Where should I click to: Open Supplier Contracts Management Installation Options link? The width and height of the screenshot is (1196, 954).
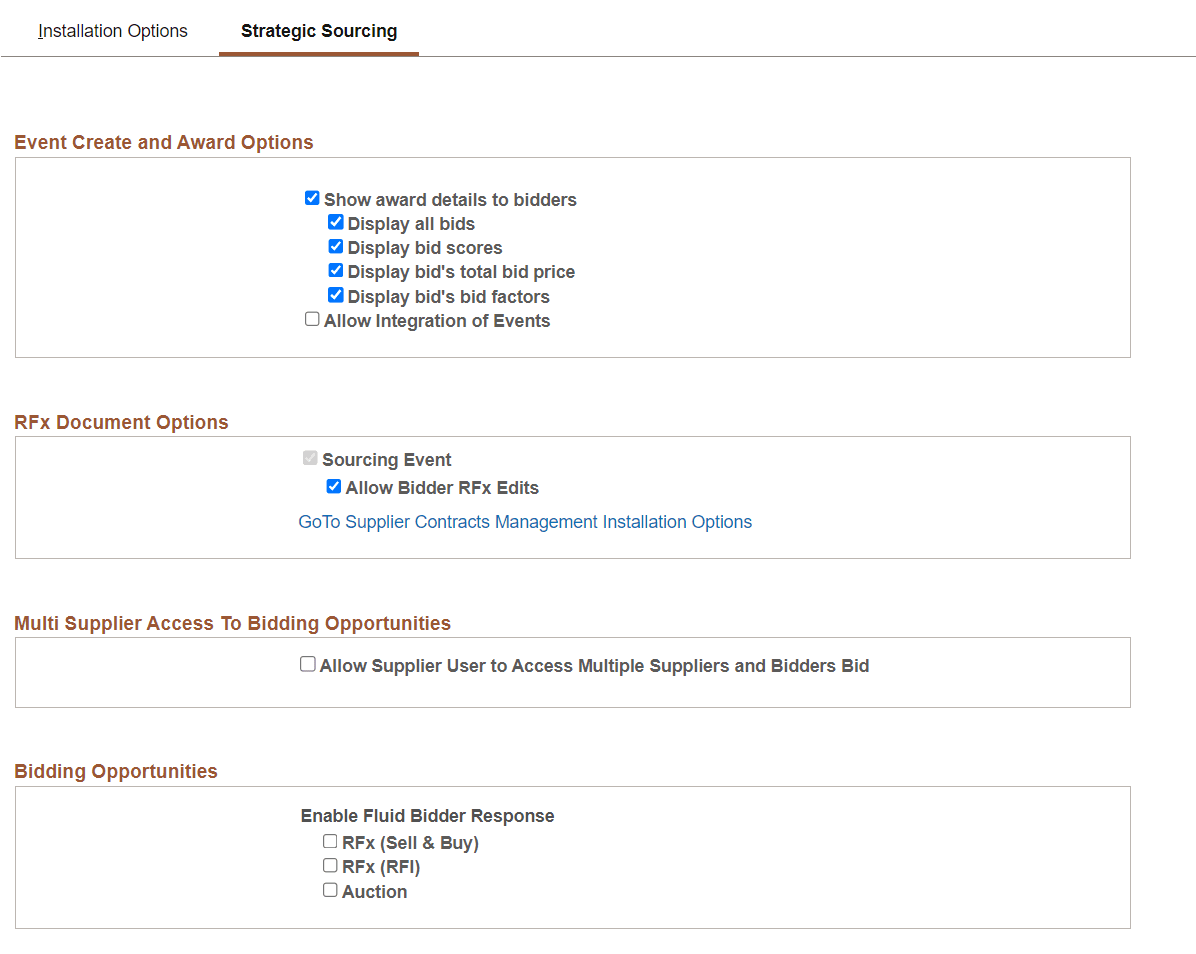(x=525, y=522)
